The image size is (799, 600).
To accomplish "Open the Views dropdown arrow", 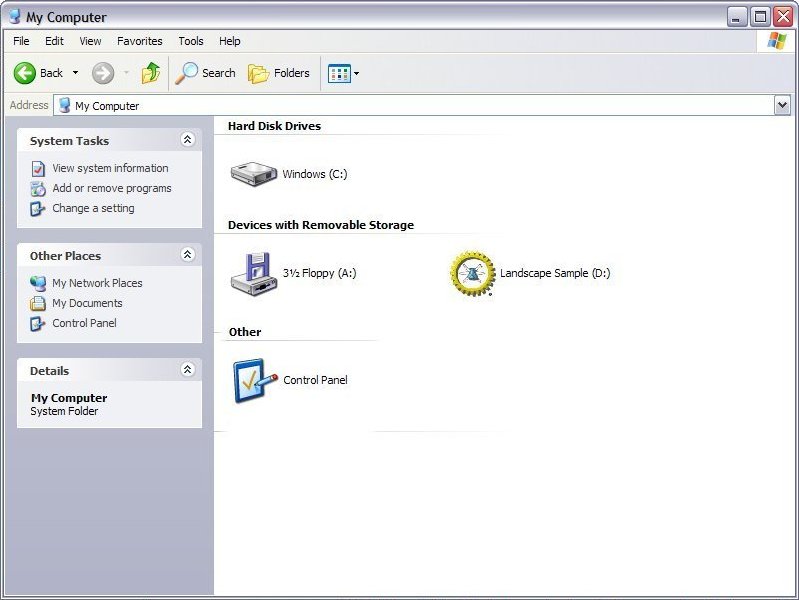I will (x=356, y=73).
